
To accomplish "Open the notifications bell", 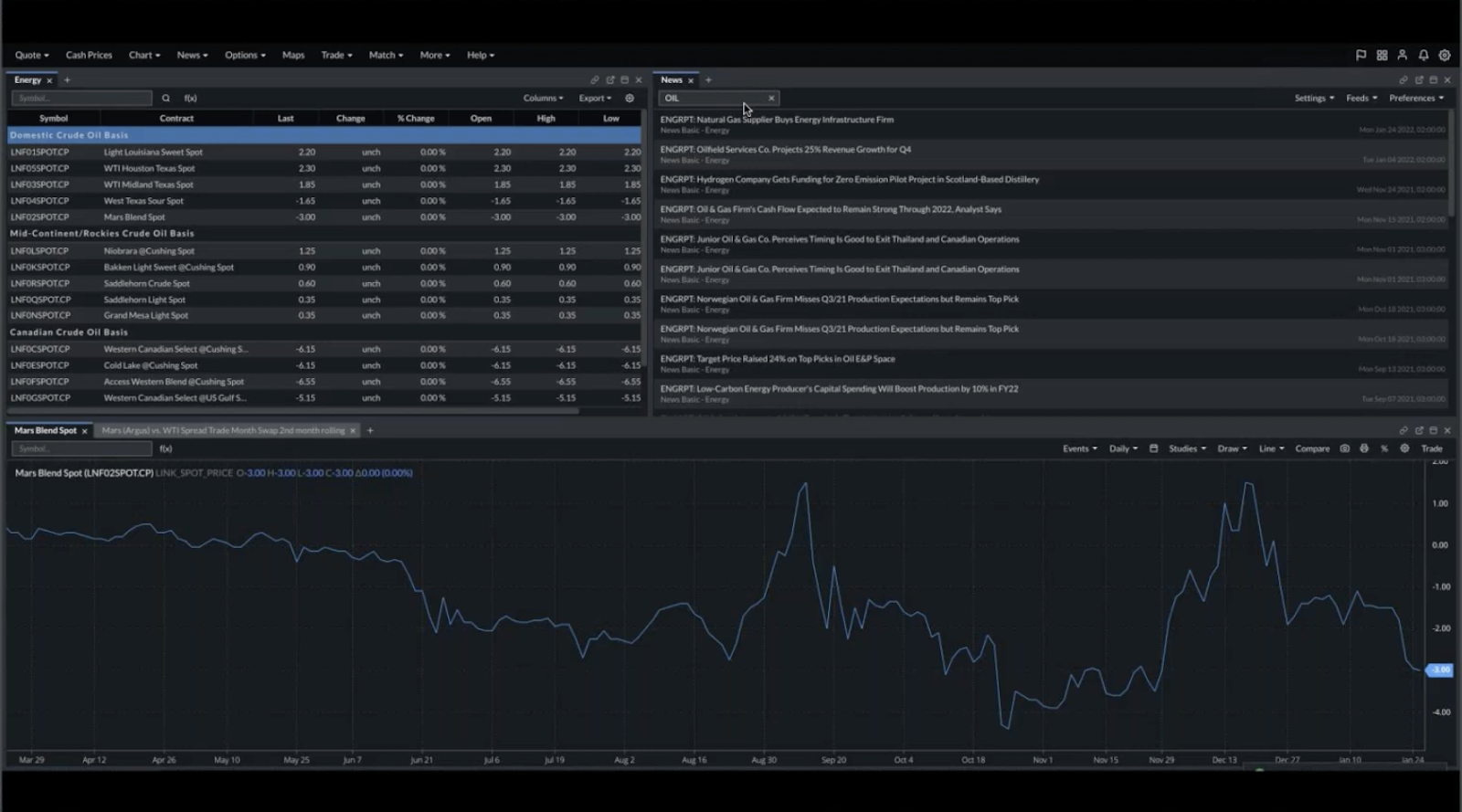I will click(1423, 55).
